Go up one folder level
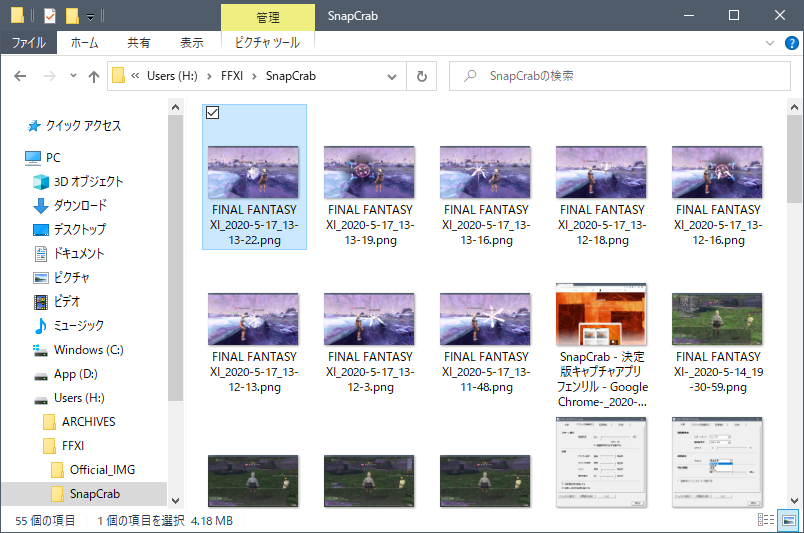804x533 pixels. coord(93,76)
